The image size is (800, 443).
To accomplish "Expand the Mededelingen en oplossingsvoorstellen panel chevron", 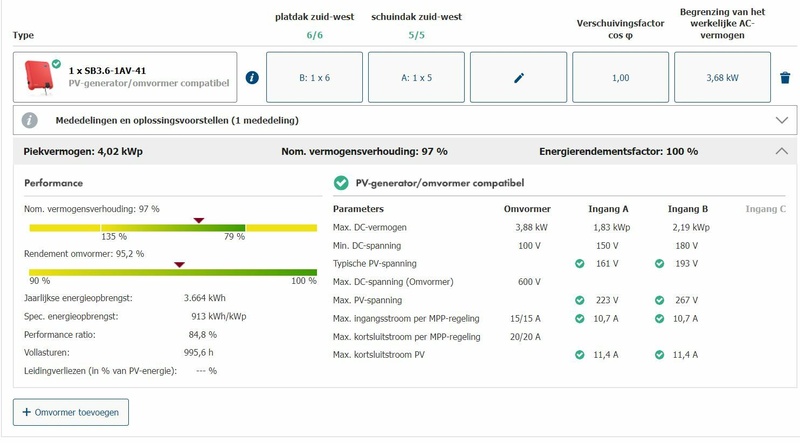I will click(782, 120).
